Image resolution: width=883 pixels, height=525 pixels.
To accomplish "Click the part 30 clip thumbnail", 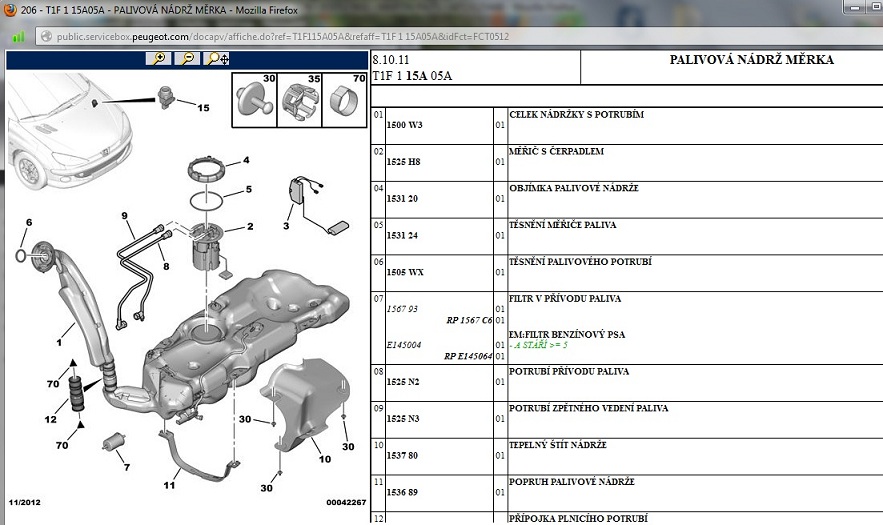I will [x=255, y=100].
